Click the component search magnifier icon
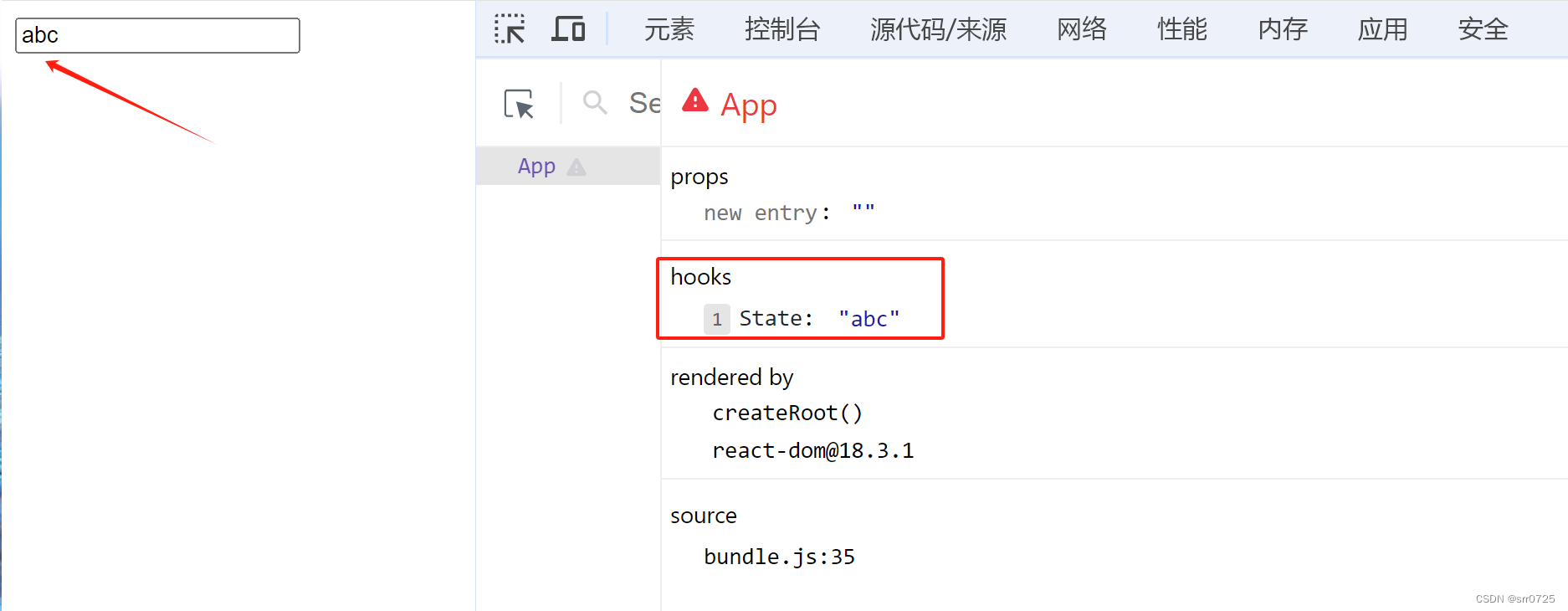This screenshot has height=611, width=1568. point(595,103)
